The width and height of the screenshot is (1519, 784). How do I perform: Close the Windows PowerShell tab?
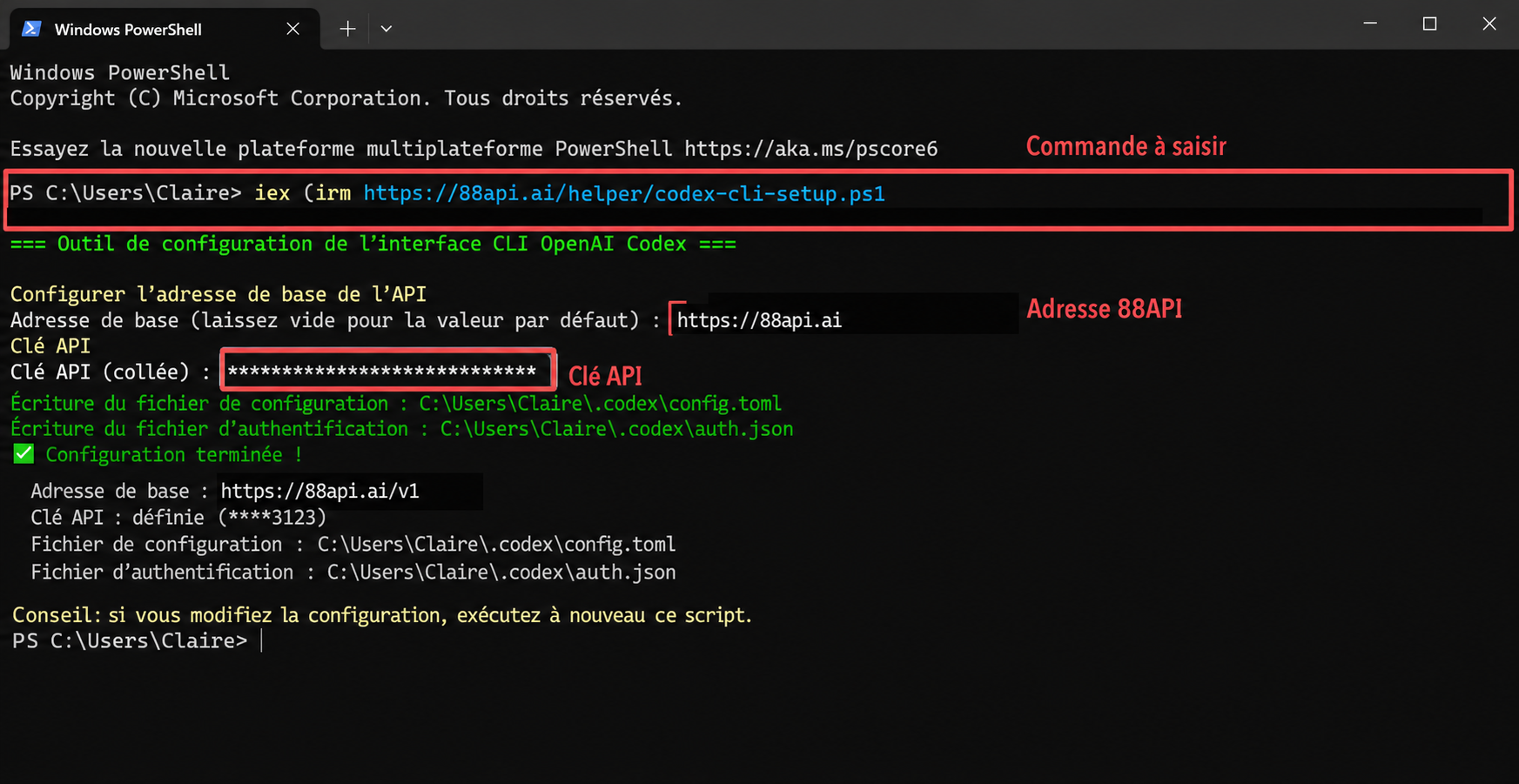[x=293, y=29]
